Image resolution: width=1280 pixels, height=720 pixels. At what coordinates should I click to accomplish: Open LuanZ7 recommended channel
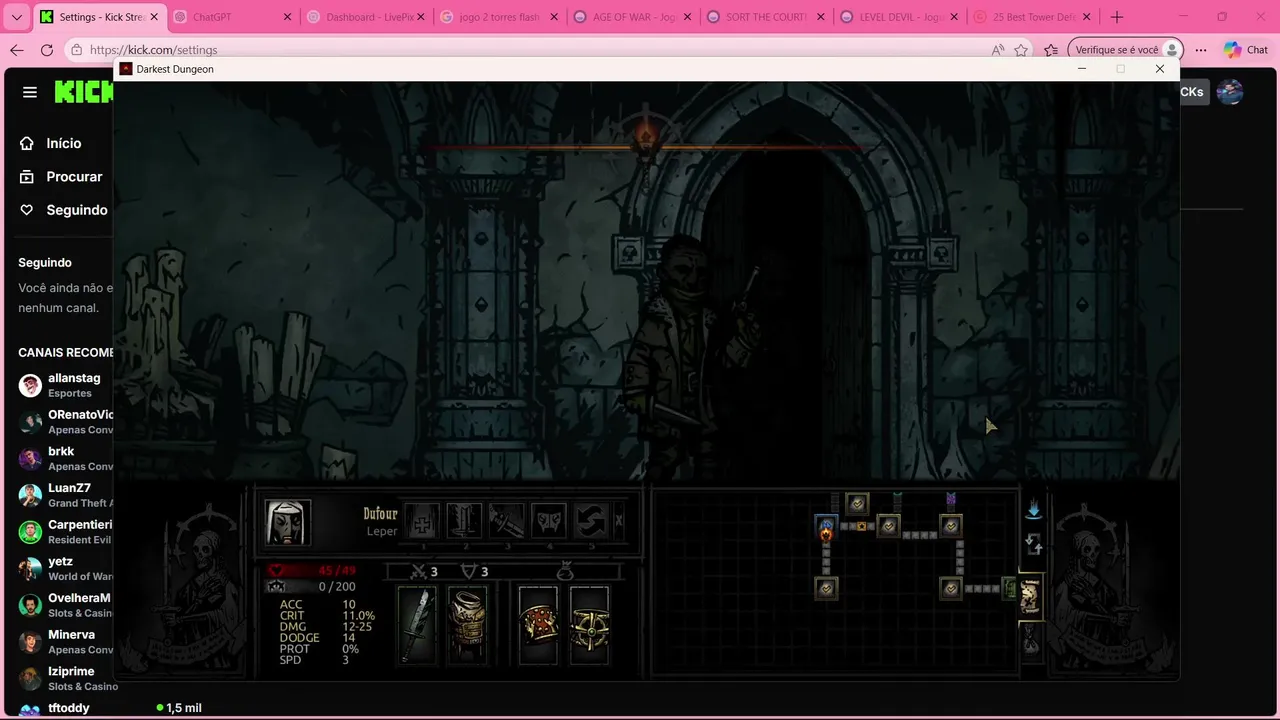tap(65, 495)
